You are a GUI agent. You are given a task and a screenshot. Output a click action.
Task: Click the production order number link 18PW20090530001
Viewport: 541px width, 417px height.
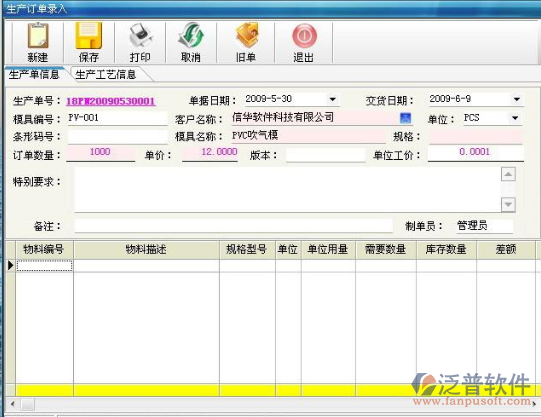click(x=110, y=101)
